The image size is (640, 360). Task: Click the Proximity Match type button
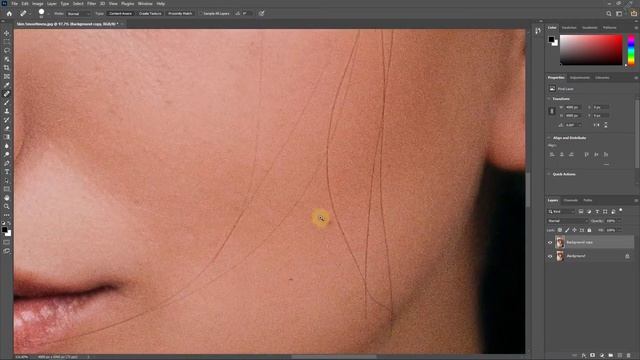[x=180, y=13]
